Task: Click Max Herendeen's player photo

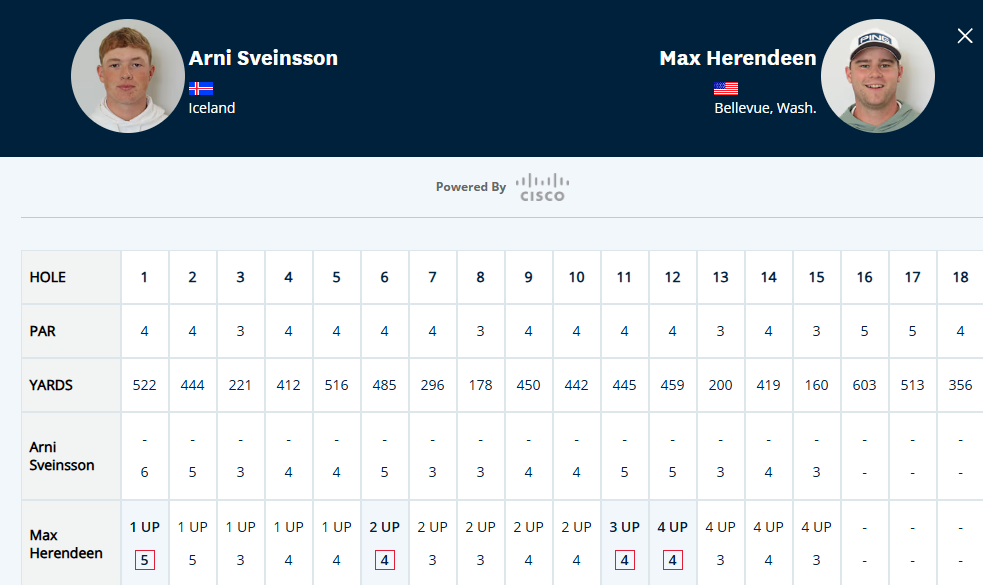Action: 877,76
